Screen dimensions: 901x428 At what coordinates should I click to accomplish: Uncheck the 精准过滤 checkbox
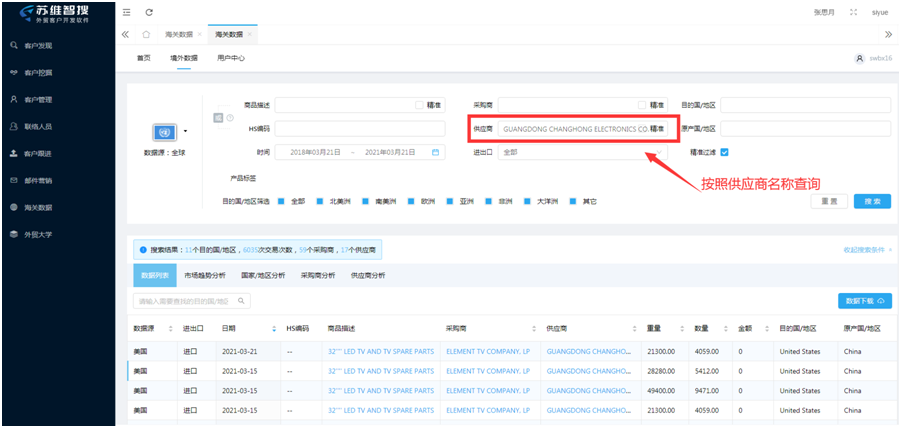tap(725, 152)
